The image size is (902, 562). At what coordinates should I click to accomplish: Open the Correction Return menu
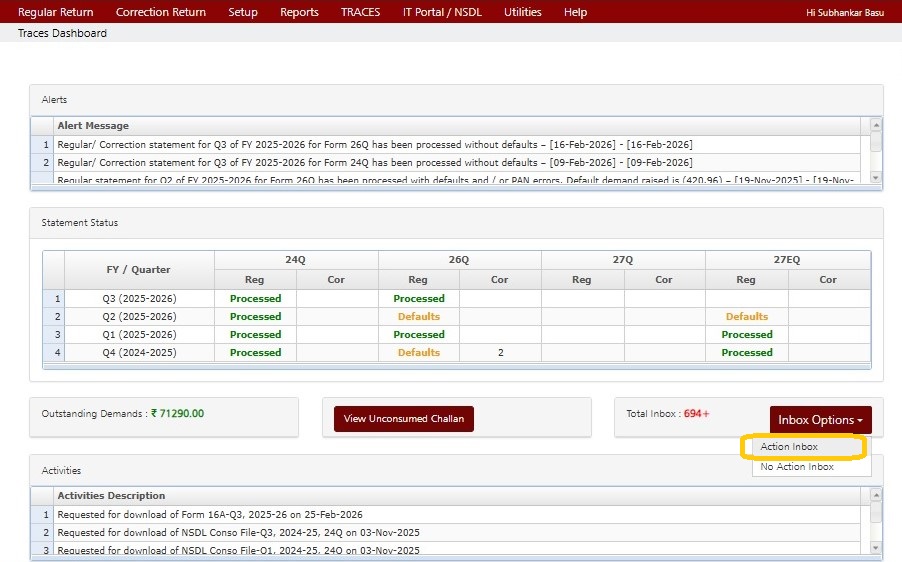click(161, 12)
